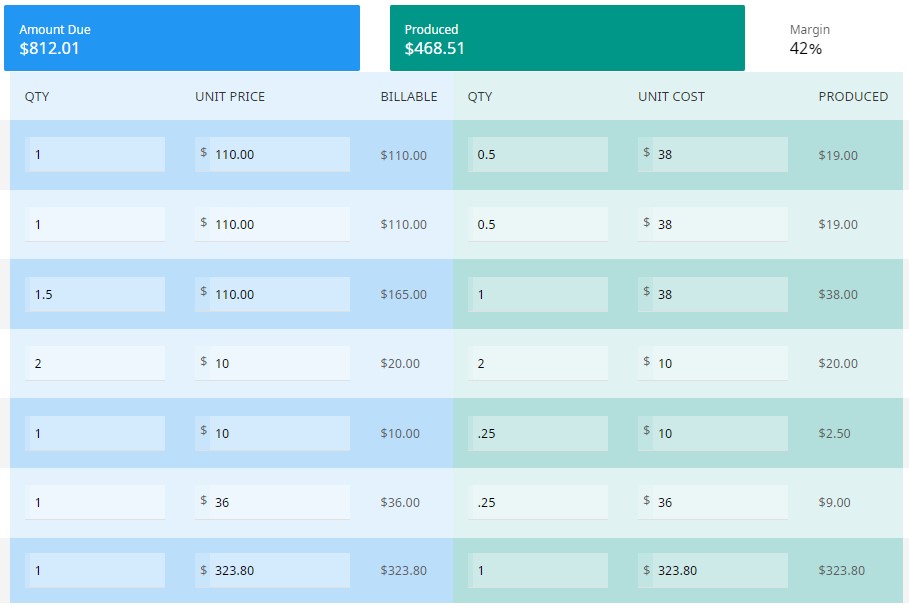Click the $38.00 produced amount
This screenshot has height=608, width=909.
click(x=838, y=294)
